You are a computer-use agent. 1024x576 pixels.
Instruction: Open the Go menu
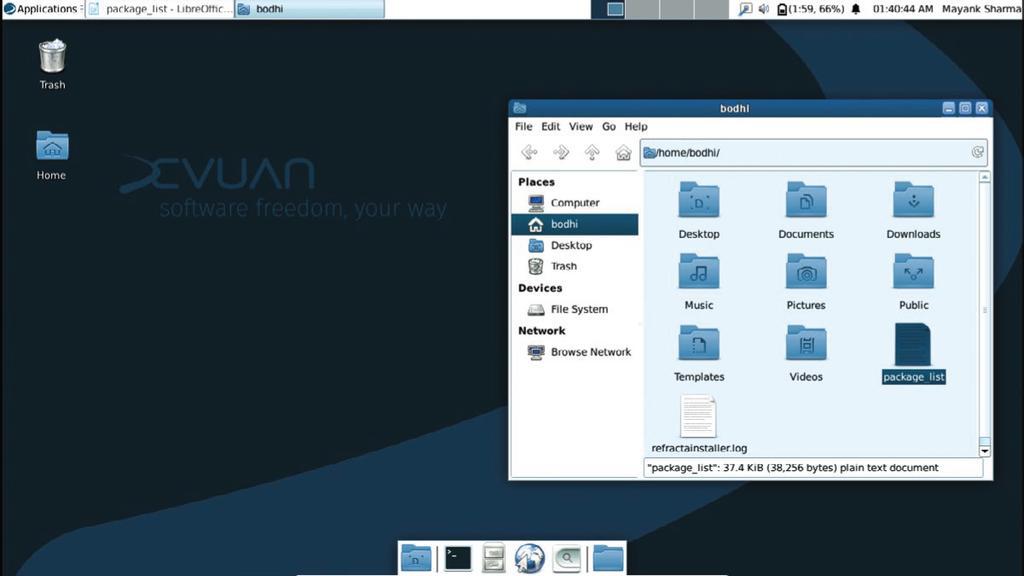[x=609, y=127]
